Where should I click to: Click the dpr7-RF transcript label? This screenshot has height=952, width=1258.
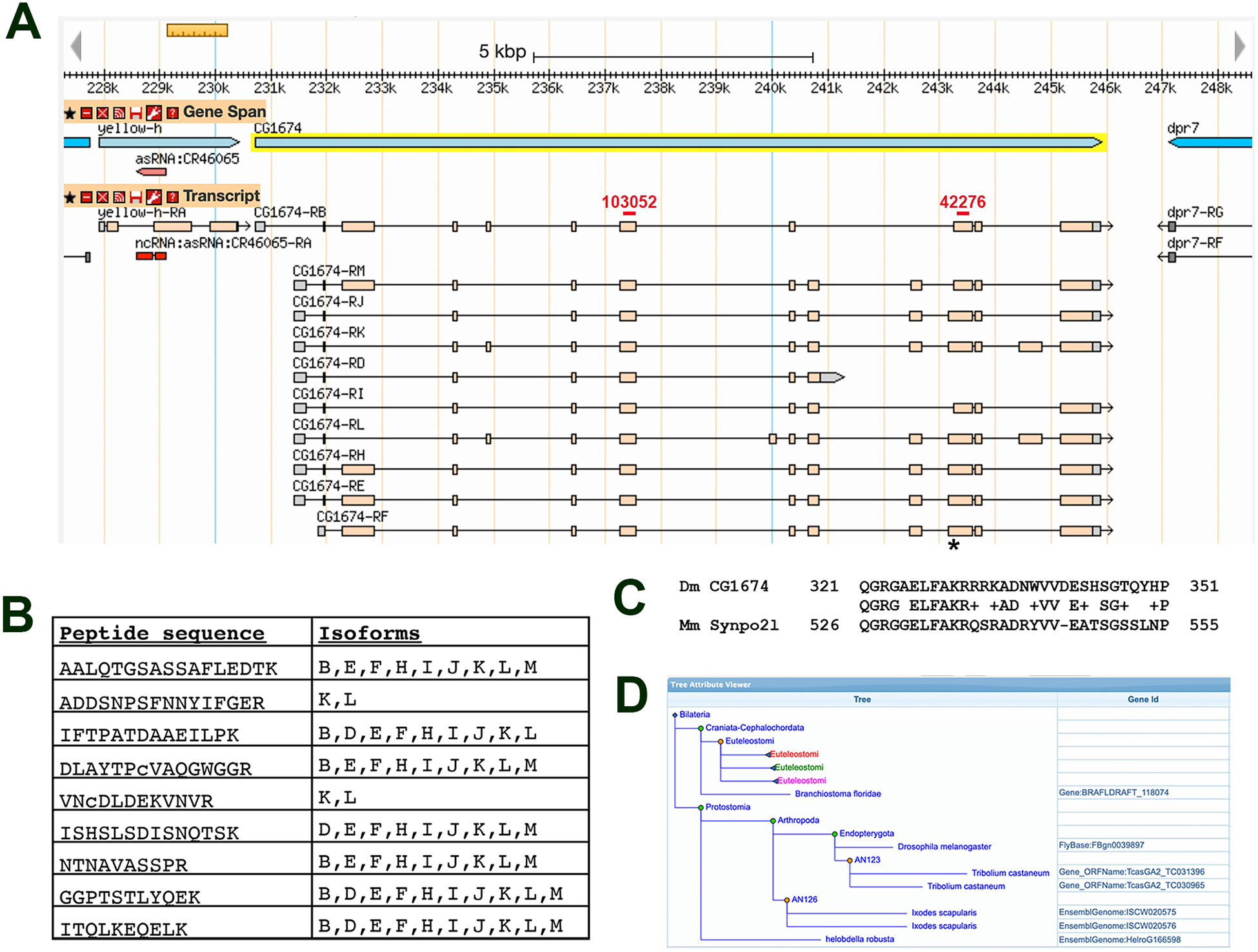(x=1195, y=243)
